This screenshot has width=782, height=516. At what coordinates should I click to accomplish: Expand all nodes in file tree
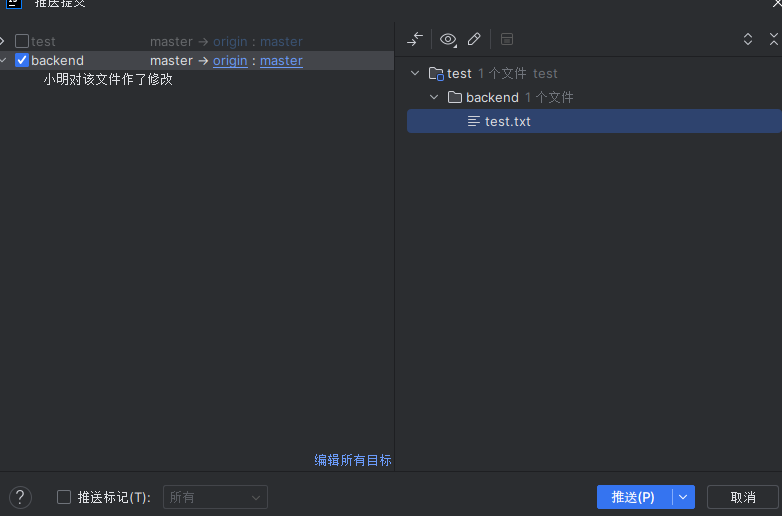(748, 39)
